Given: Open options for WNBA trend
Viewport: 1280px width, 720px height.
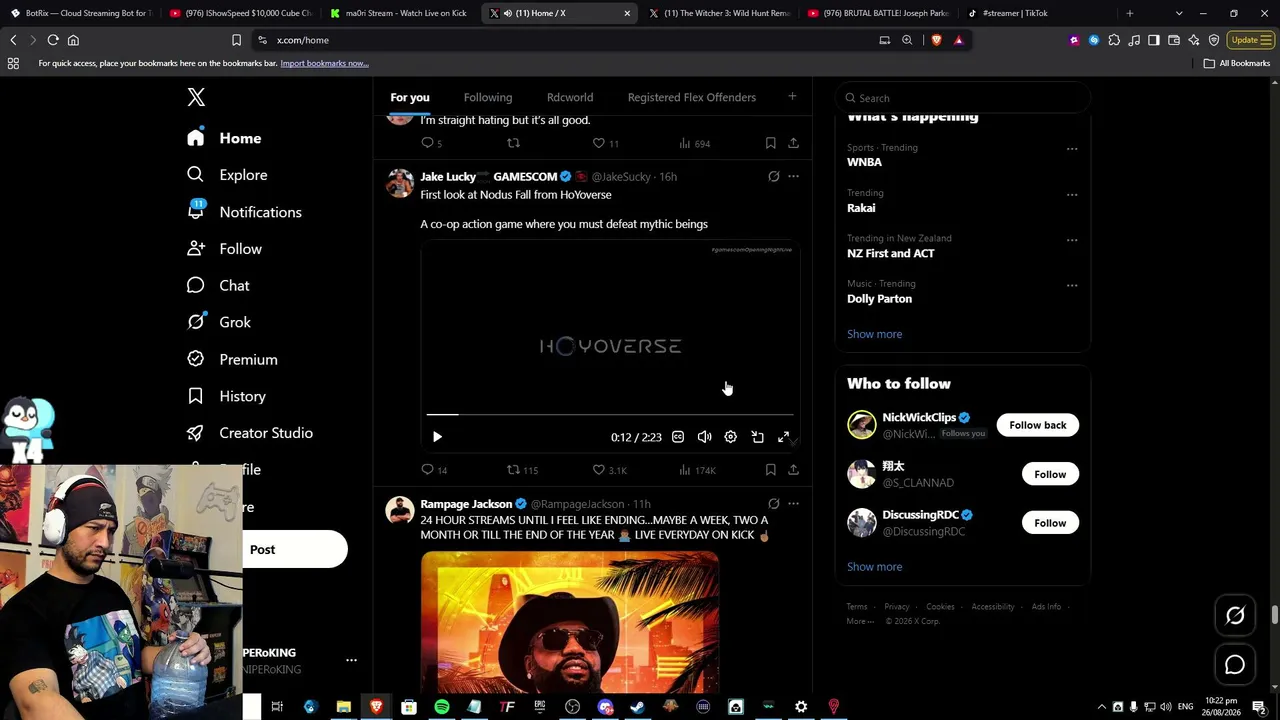Looking at the screenshot, I should (1072, 149).
